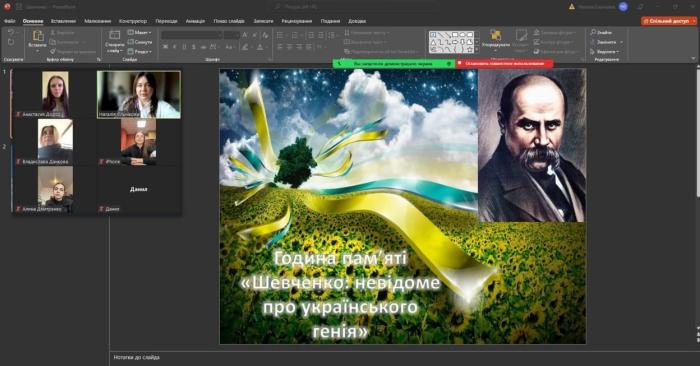
Task: Click the Bullets list icon
Action: coord(280,35)
